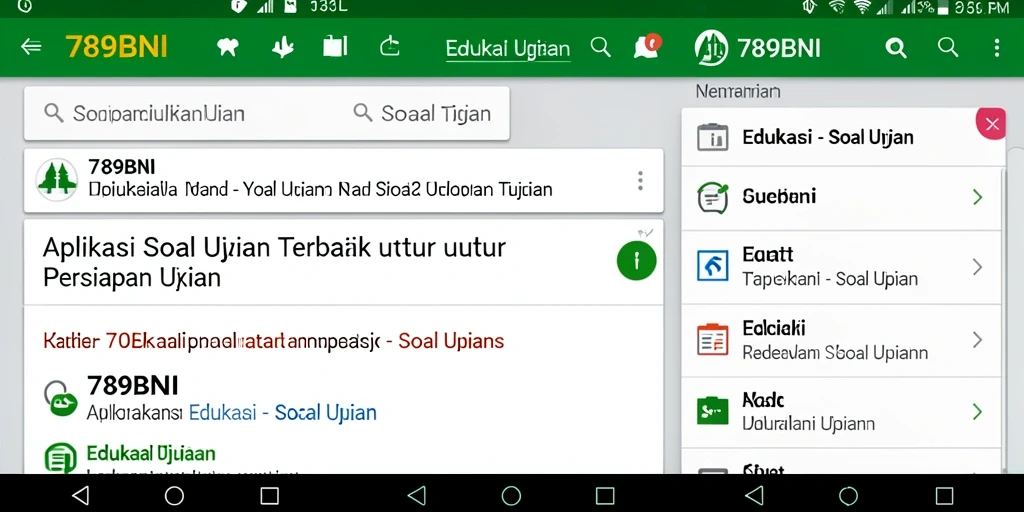Screen dimensions: 1024x512
Task: Tap the left Android recents square
Action: 270,495
